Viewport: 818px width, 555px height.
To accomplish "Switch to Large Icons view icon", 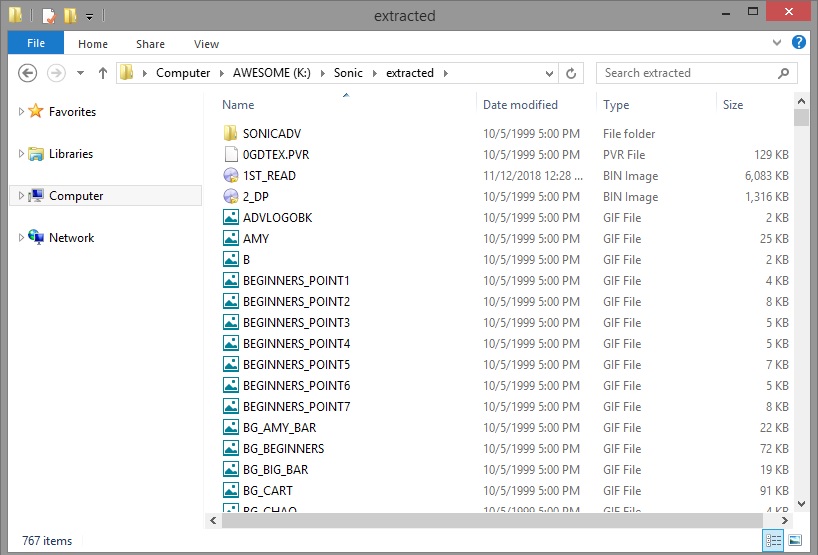I will click(x=795, y=540).
